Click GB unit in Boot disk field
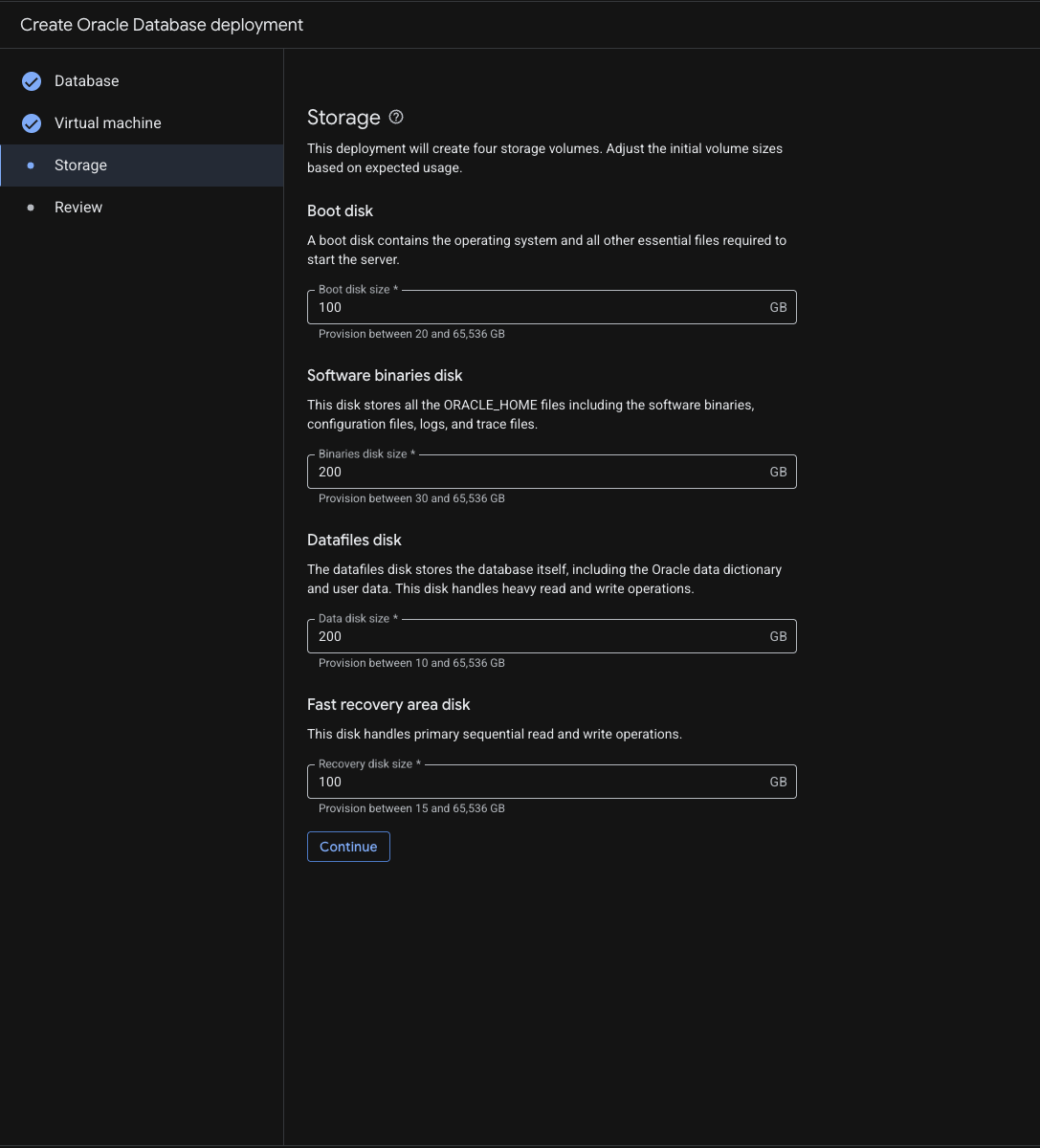This screenshot has height=1148, width=1040. coord(778,307)
